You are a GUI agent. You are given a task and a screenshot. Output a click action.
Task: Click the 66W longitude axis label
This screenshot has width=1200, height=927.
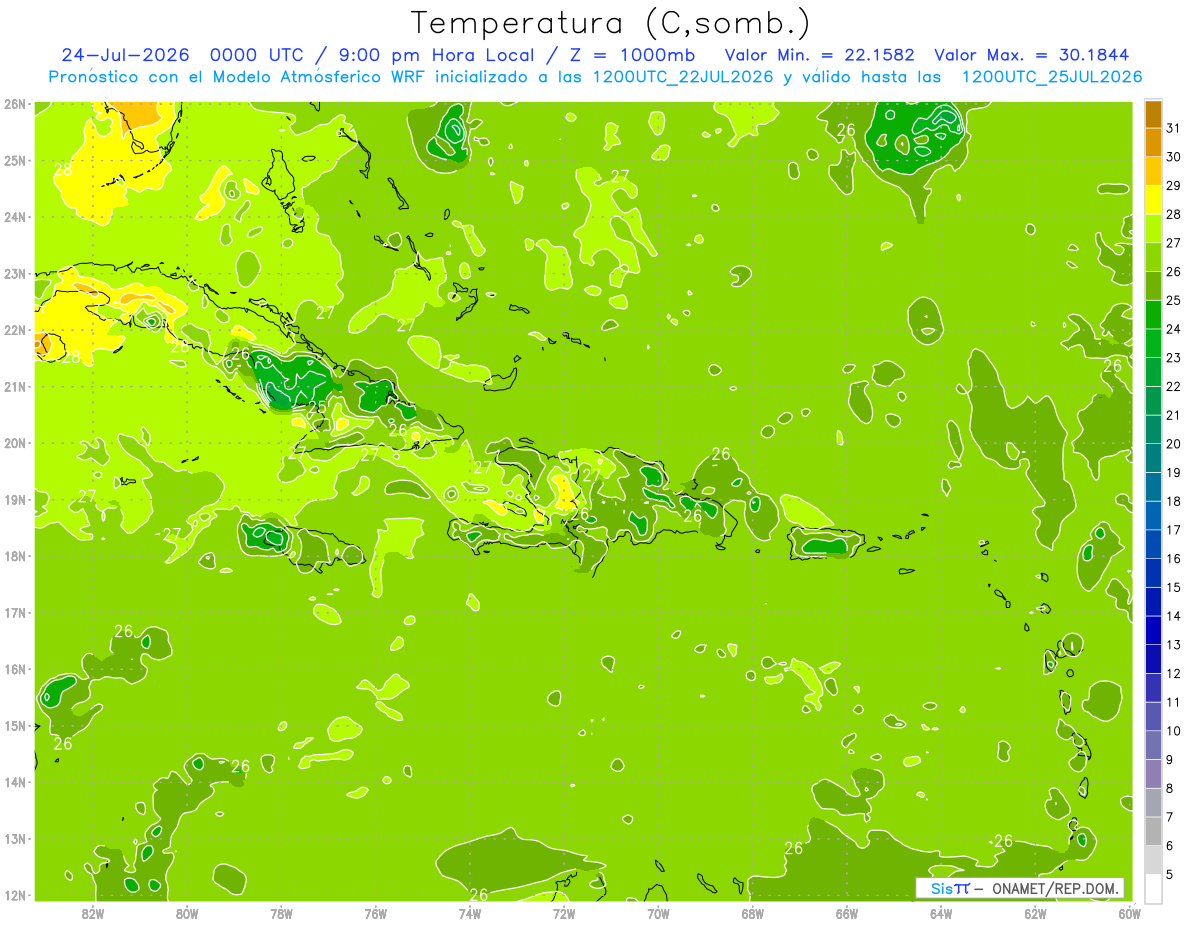point(847,912)
